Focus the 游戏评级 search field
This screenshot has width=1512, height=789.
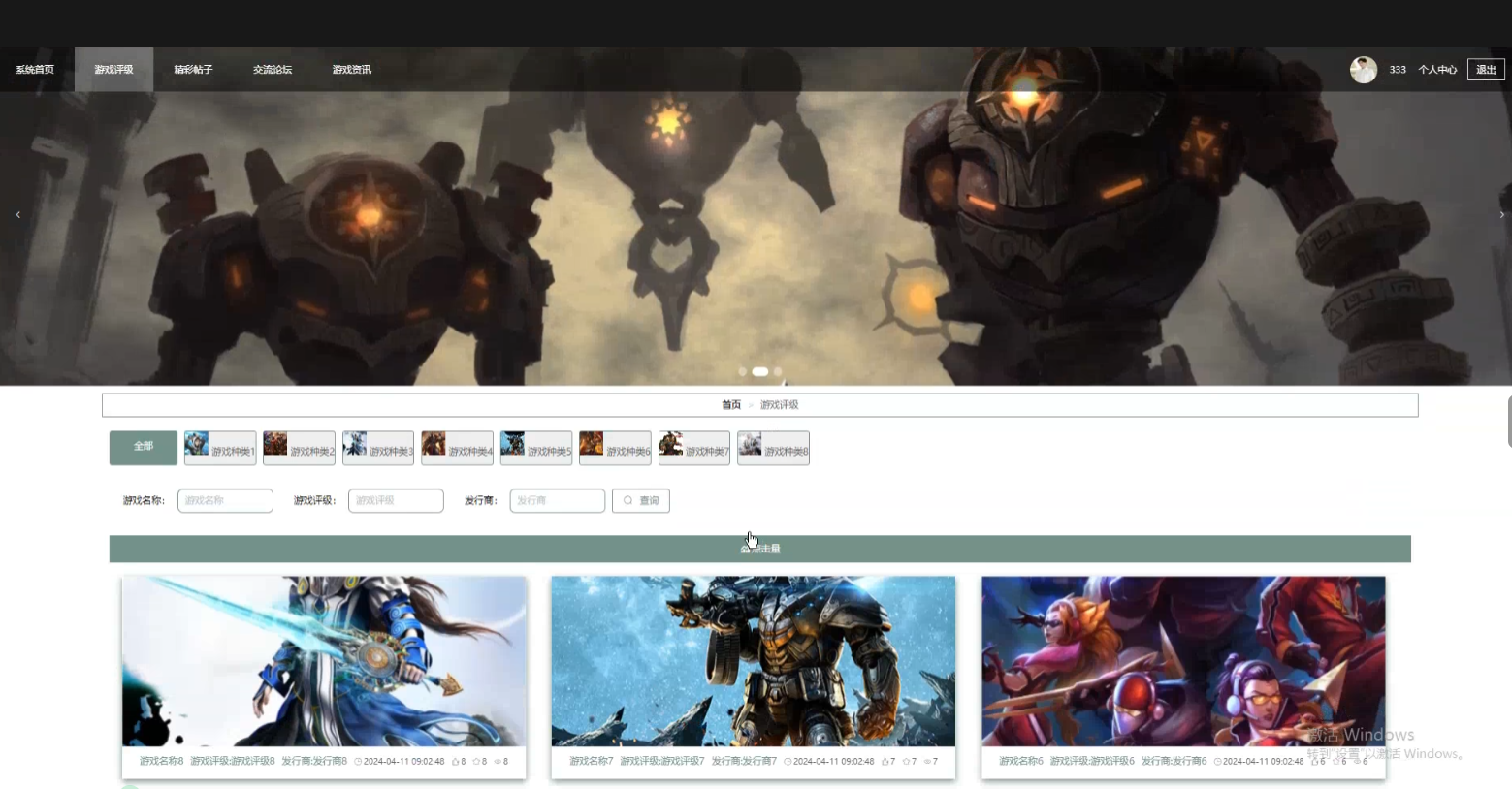[396, 500]
